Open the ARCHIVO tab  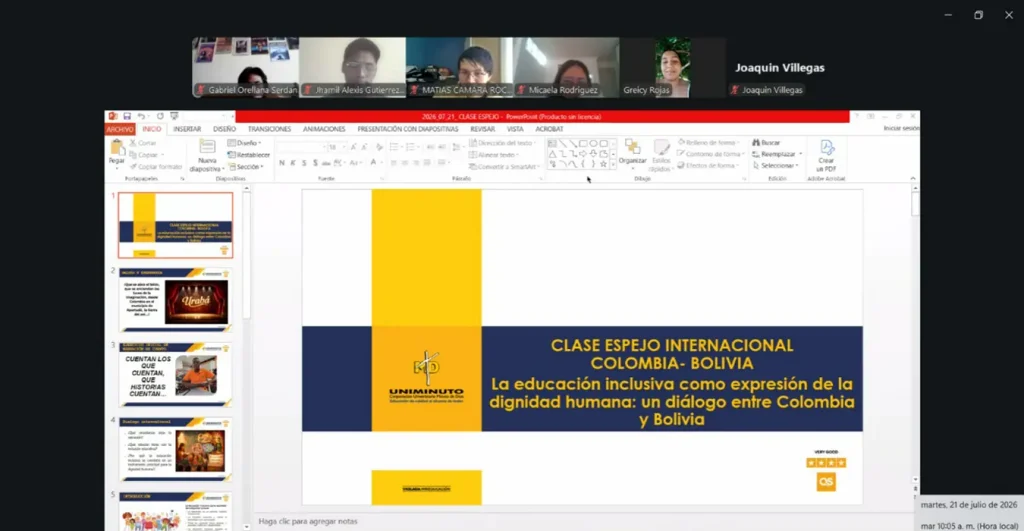(120, 129)
